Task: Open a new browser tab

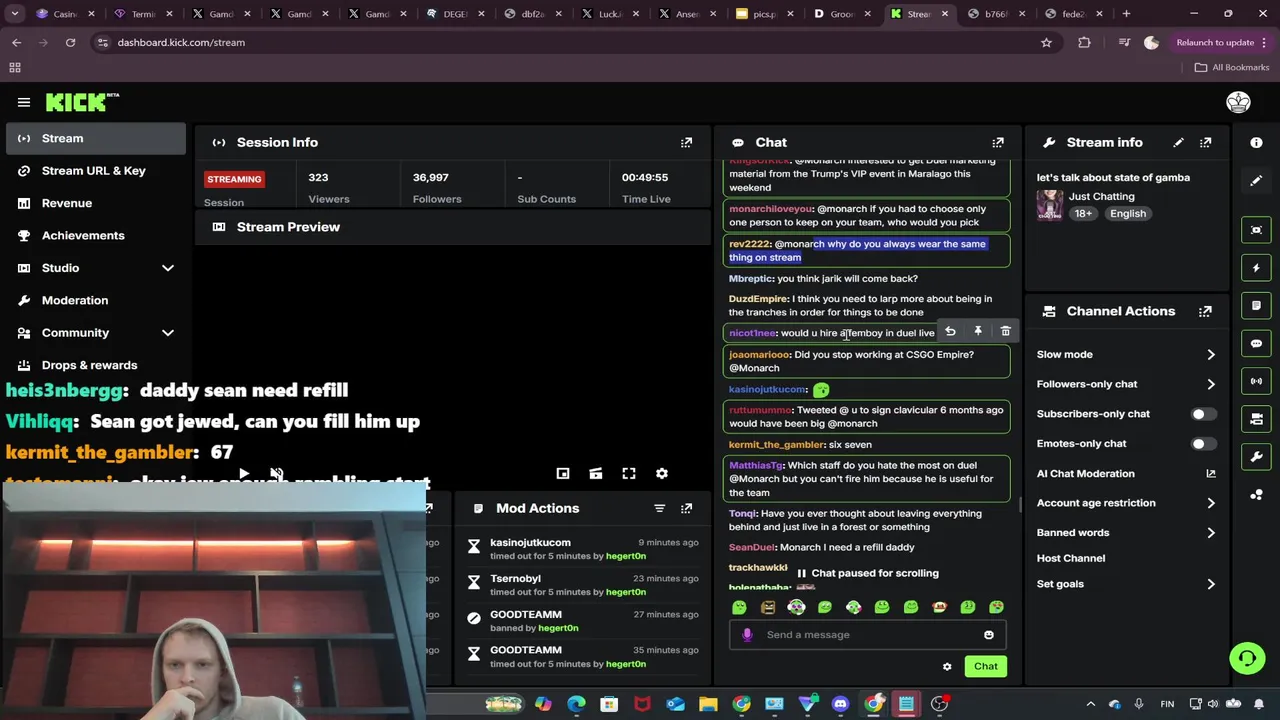Action: click(1126, 14)
